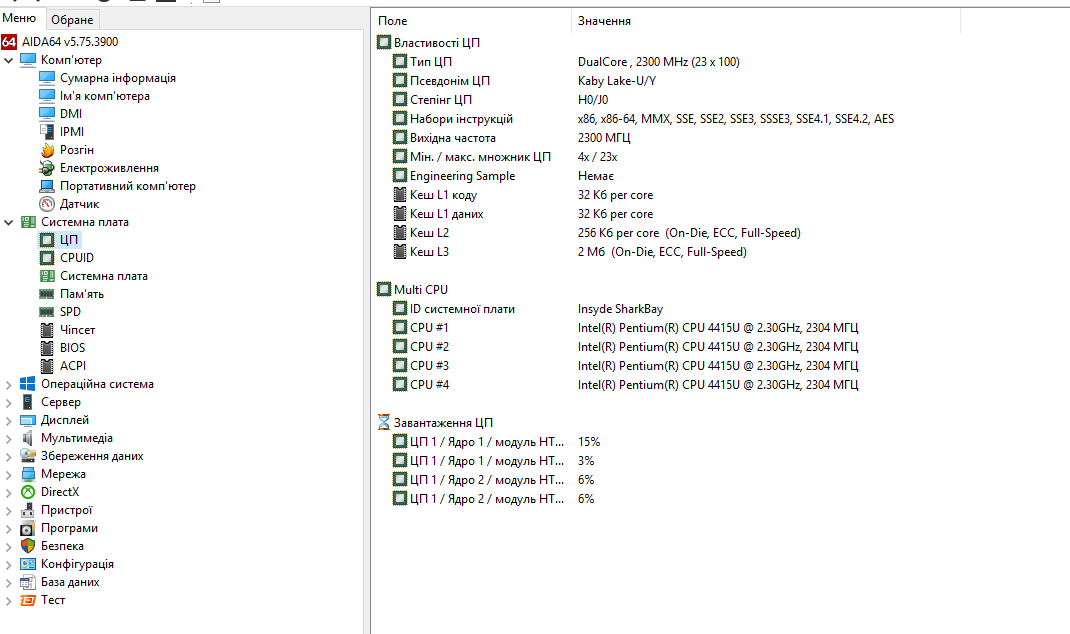Expand the Мережа node

pyautogui.click(x=8, y=474)
